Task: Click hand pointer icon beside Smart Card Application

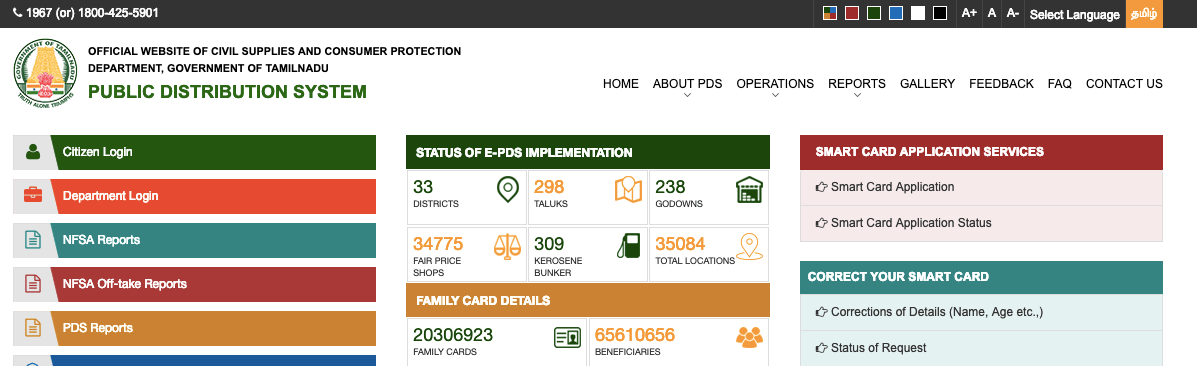Action: click(821, 186)
